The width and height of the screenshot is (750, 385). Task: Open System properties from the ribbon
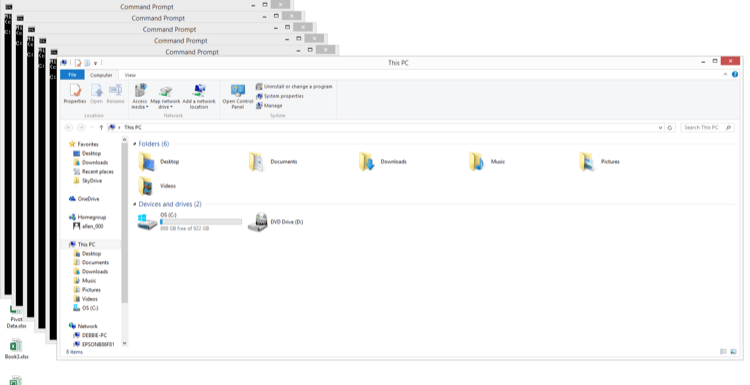tap(280, 96)
